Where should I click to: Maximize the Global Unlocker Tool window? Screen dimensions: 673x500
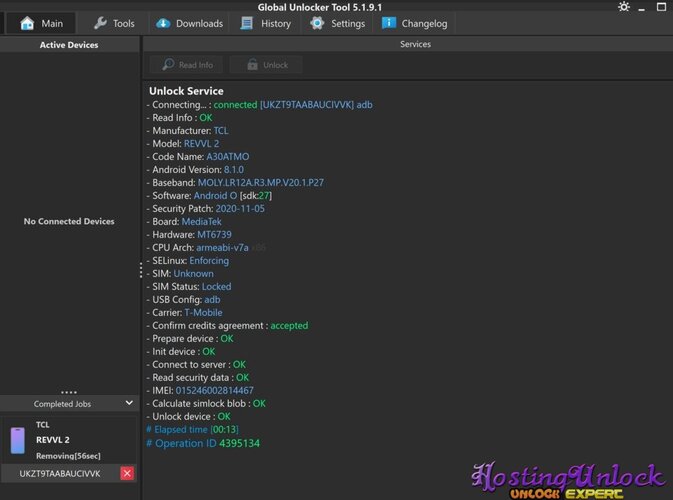click(x=661, y=7)
